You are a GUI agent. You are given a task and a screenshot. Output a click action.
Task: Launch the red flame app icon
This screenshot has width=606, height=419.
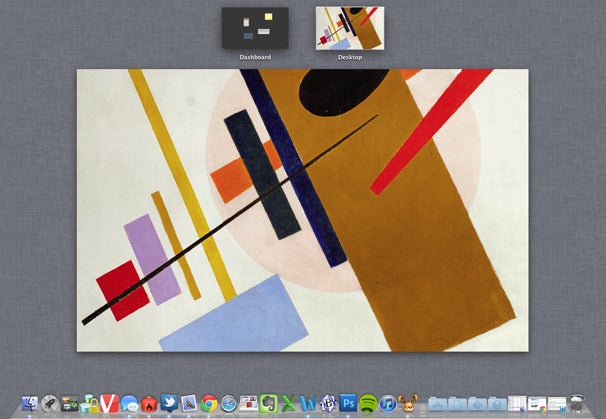[x=149, y=404]
